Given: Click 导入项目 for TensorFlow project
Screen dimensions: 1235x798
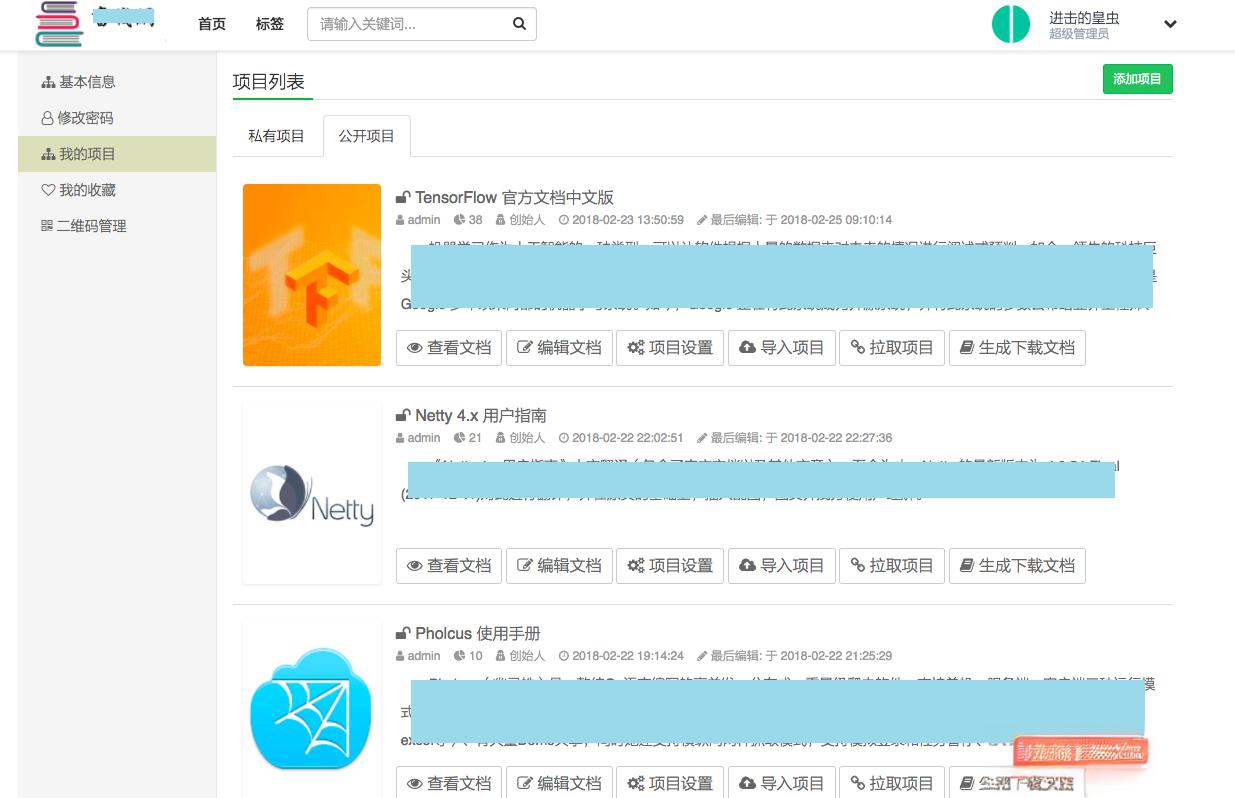Looking at the screenshot, I should click(781, 347).
